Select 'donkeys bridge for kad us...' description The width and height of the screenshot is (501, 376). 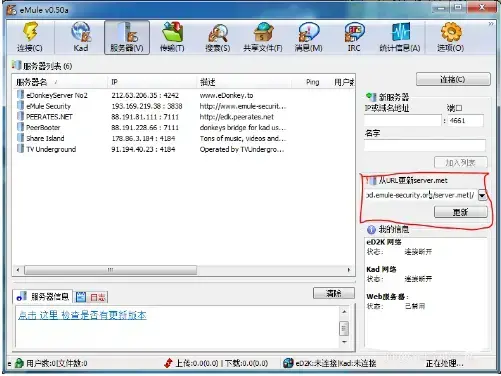(x=243, y=127)
